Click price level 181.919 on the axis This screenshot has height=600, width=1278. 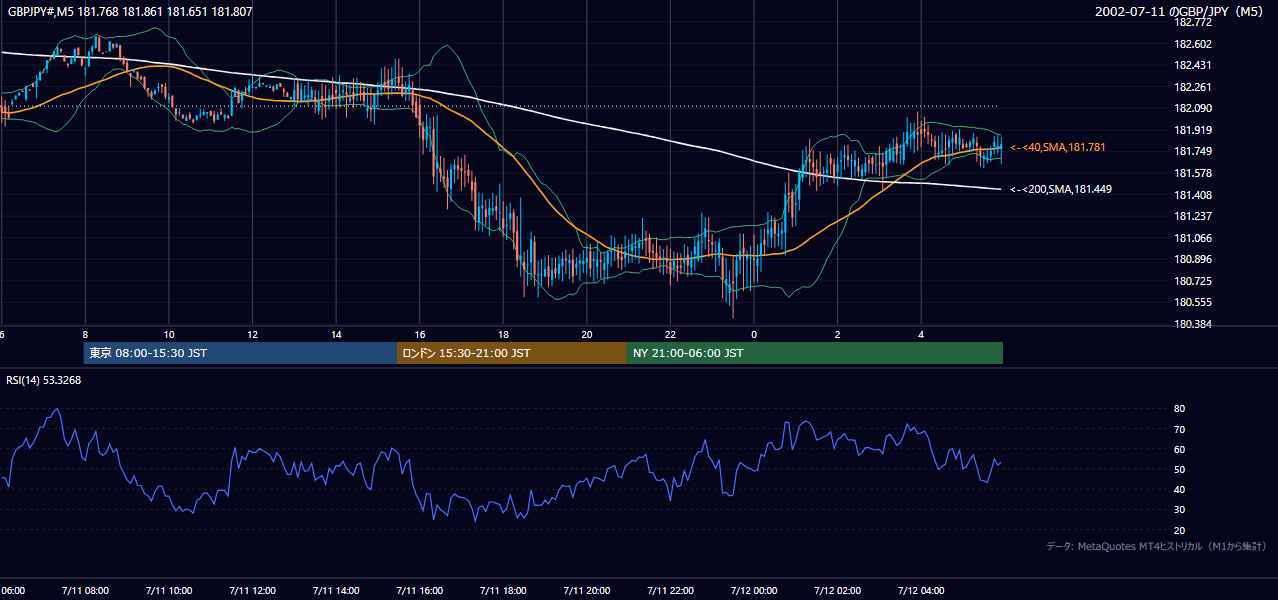(1193, 130)
